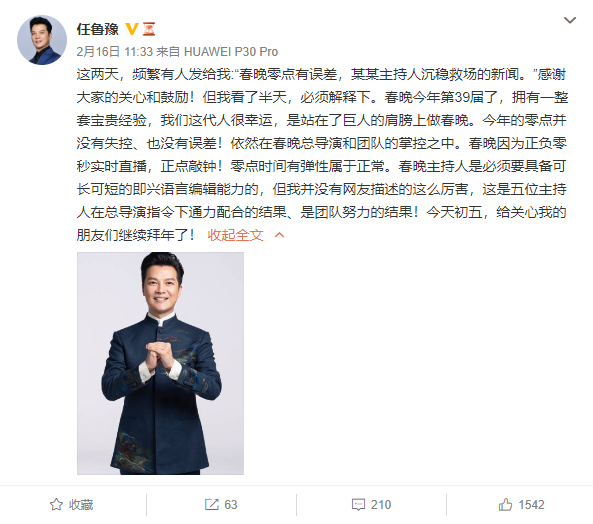Open the 任鲁豫 username link
593x524 pixels.
tap(98, 29)
